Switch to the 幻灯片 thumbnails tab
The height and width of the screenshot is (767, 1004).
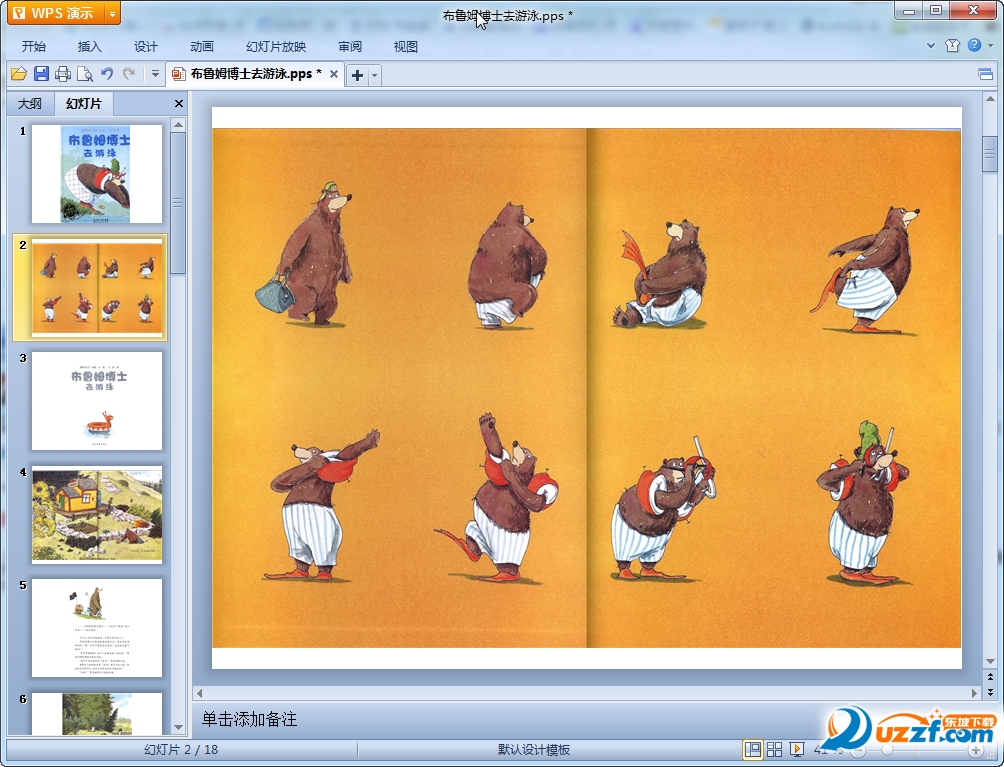(x=84, y=104)
